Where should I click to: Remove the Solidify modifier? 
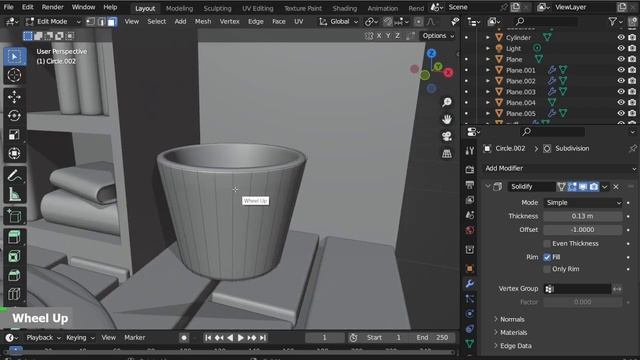click(x=616, y=187)
